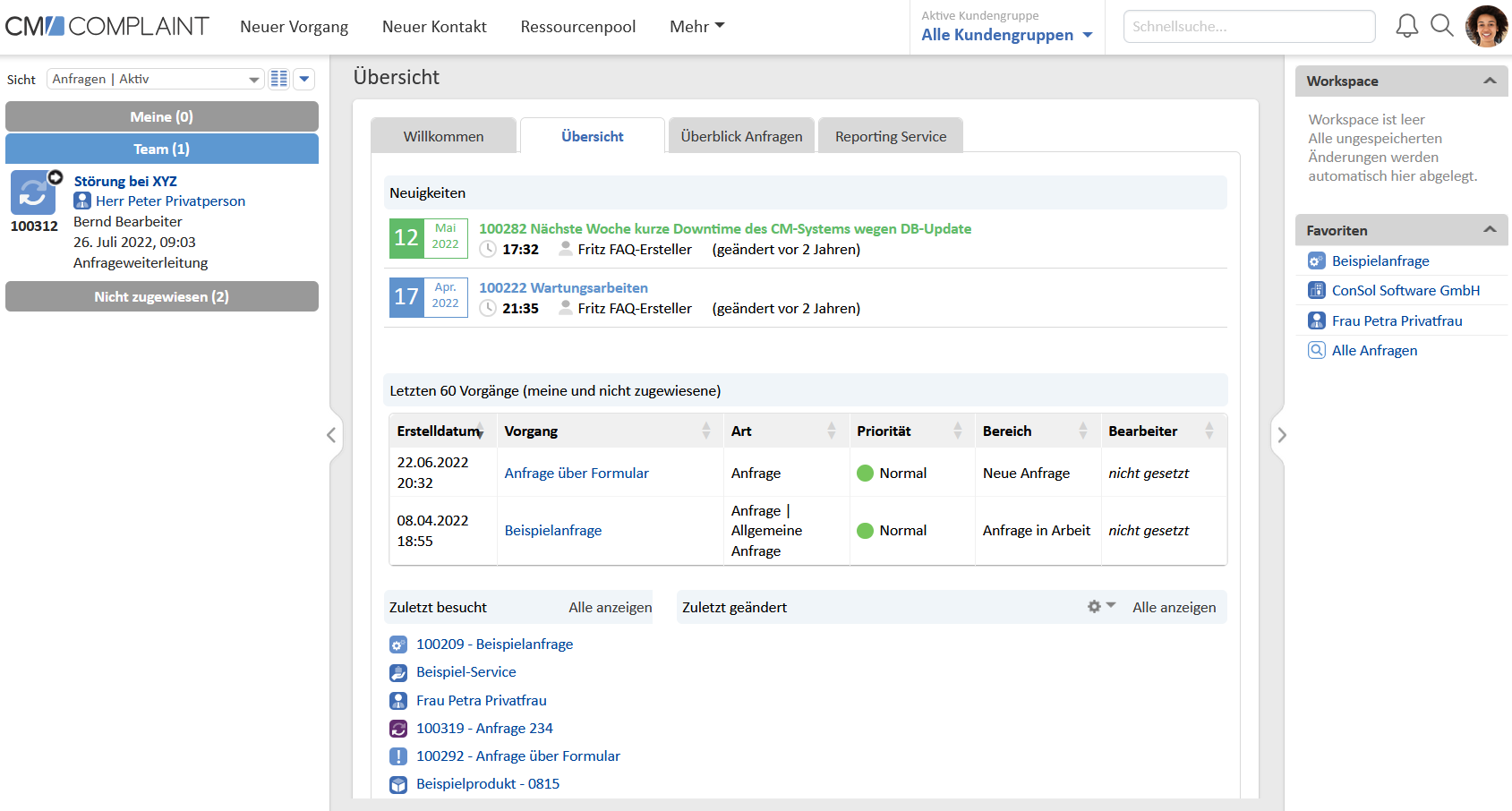Click the Beispielanfrage favorite icon
This screenshot has height=811, width=1512.
tap(1316, 260)
